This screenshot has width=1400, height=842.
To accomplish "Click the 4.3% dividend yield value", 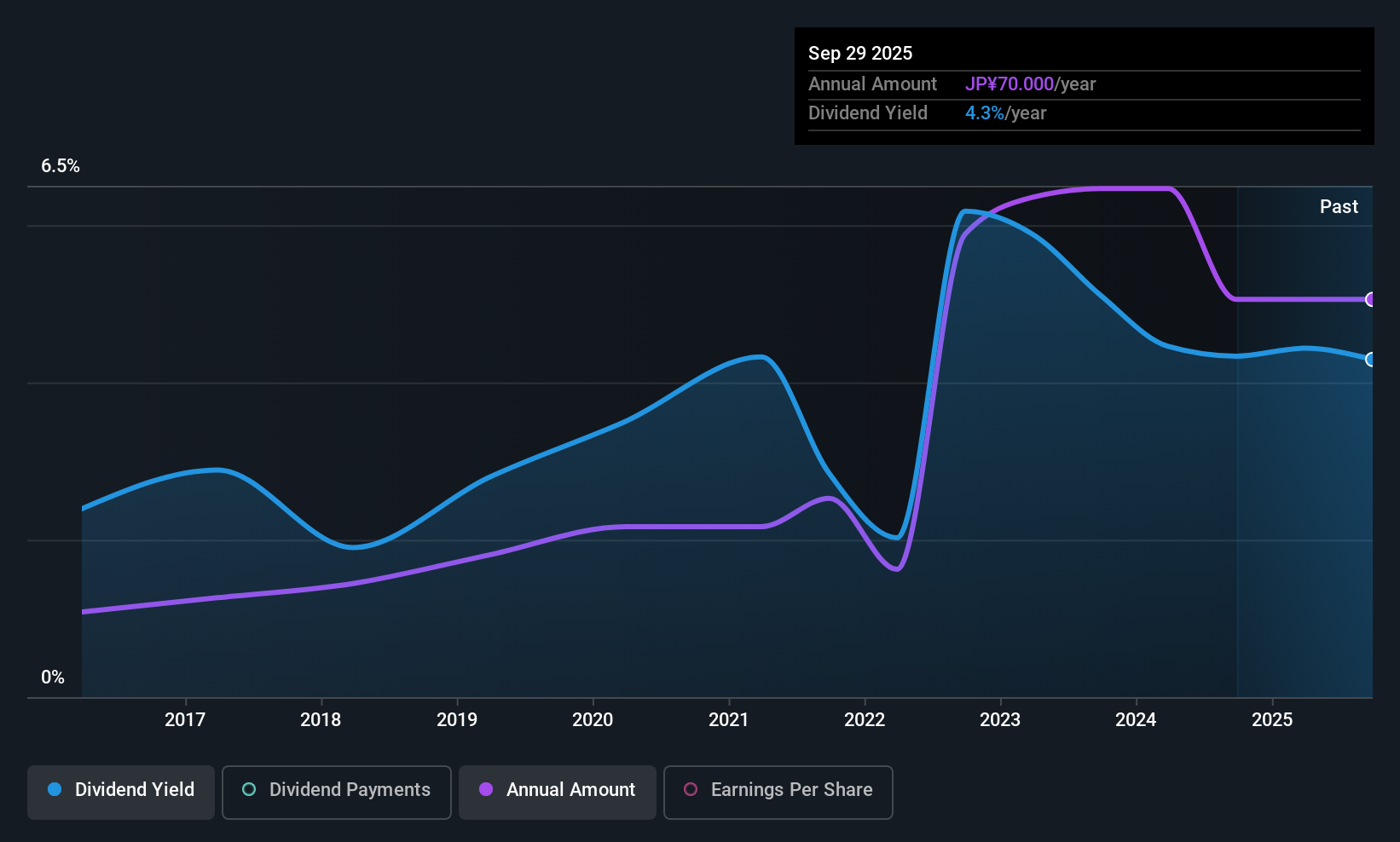I will 985,113.
